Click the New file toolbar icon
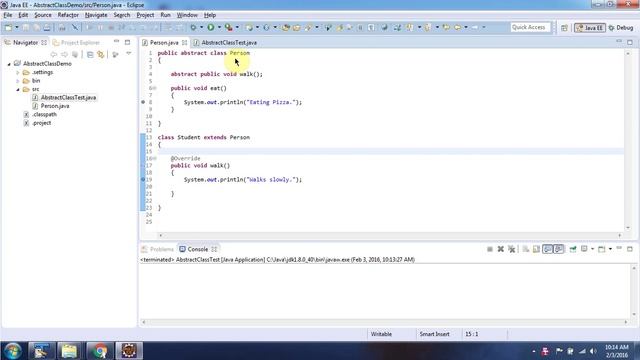 coord(8,27)
